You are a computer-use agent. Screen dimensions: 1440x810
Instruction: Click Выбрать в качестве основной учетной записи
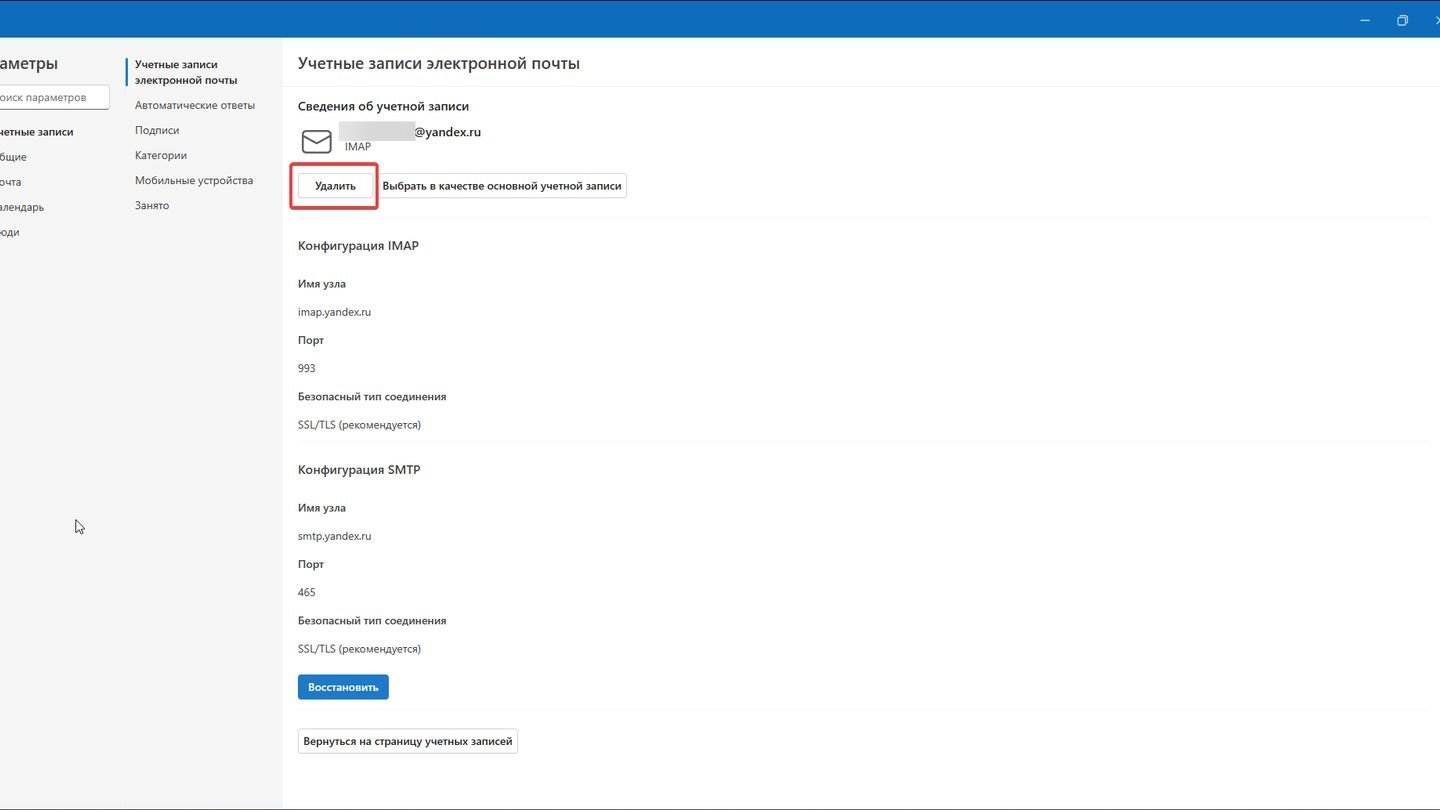click(502, 186)
